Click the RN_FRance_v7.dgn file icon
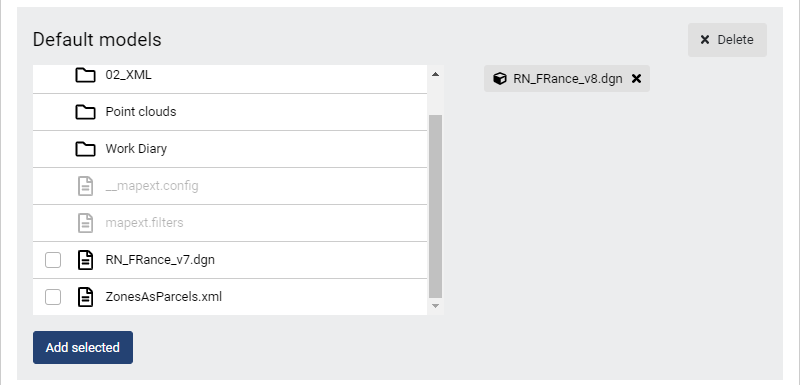 pyautogui.click(x=85, y=260)
